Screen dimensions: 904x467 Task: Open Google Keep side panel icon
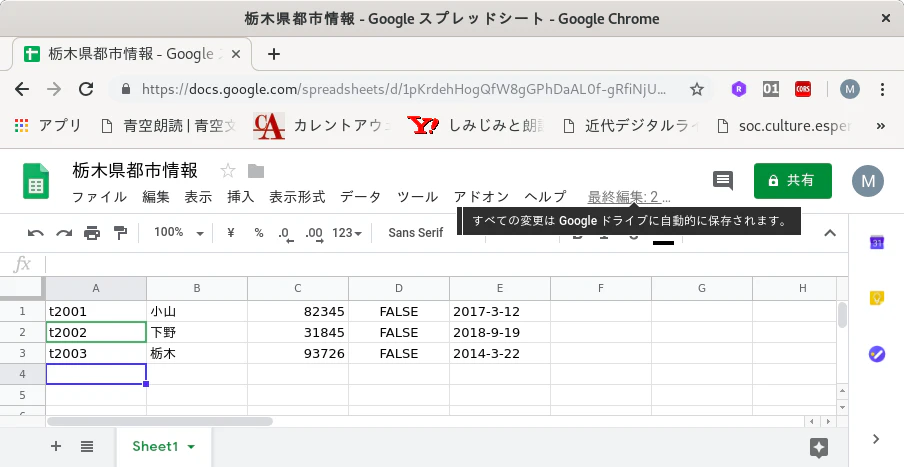(x=876, y=297)
